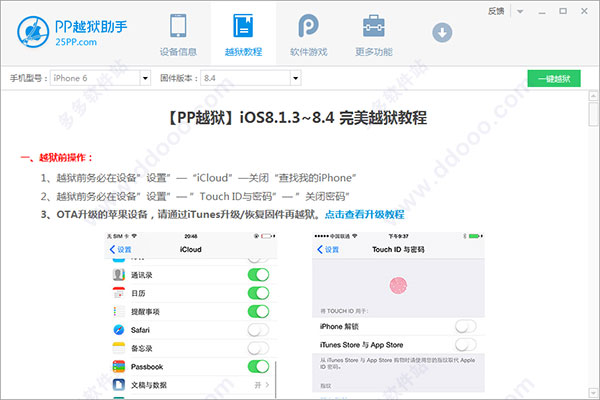
Task: Open the 更多功能 toolbox tab
Action: pos(374,35)
